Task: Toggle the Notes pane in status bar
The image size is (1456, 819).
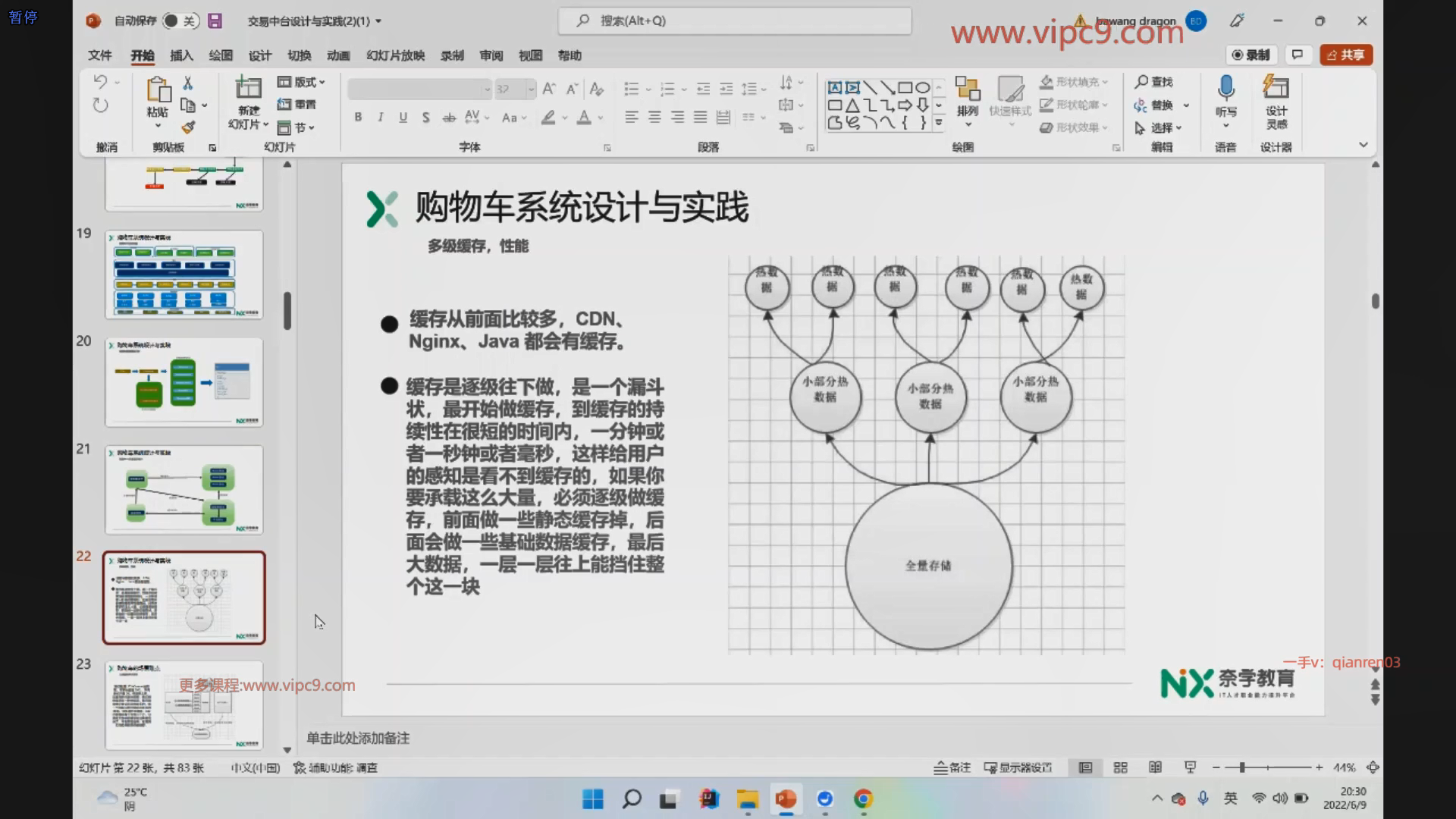Action: (952, 767)
